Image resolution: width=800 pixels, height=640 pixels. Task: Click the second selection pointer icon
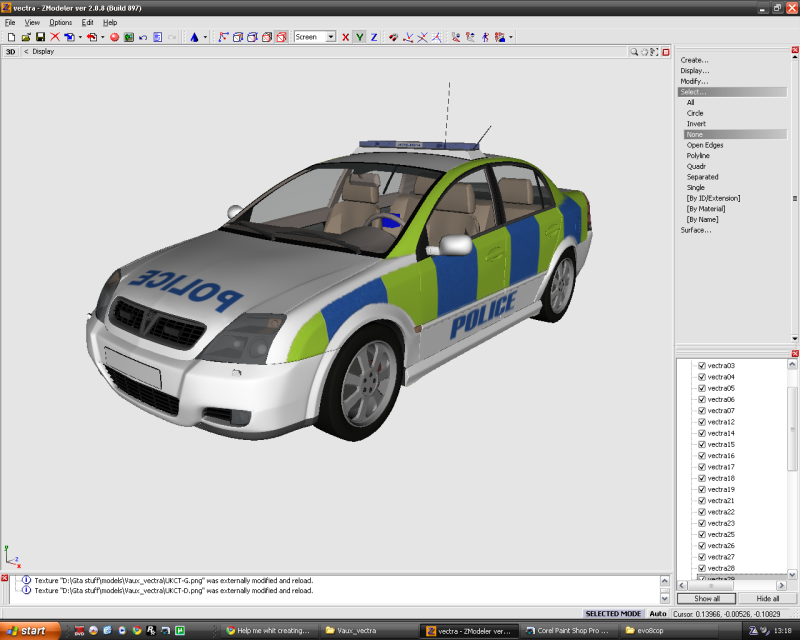(470, 37)
